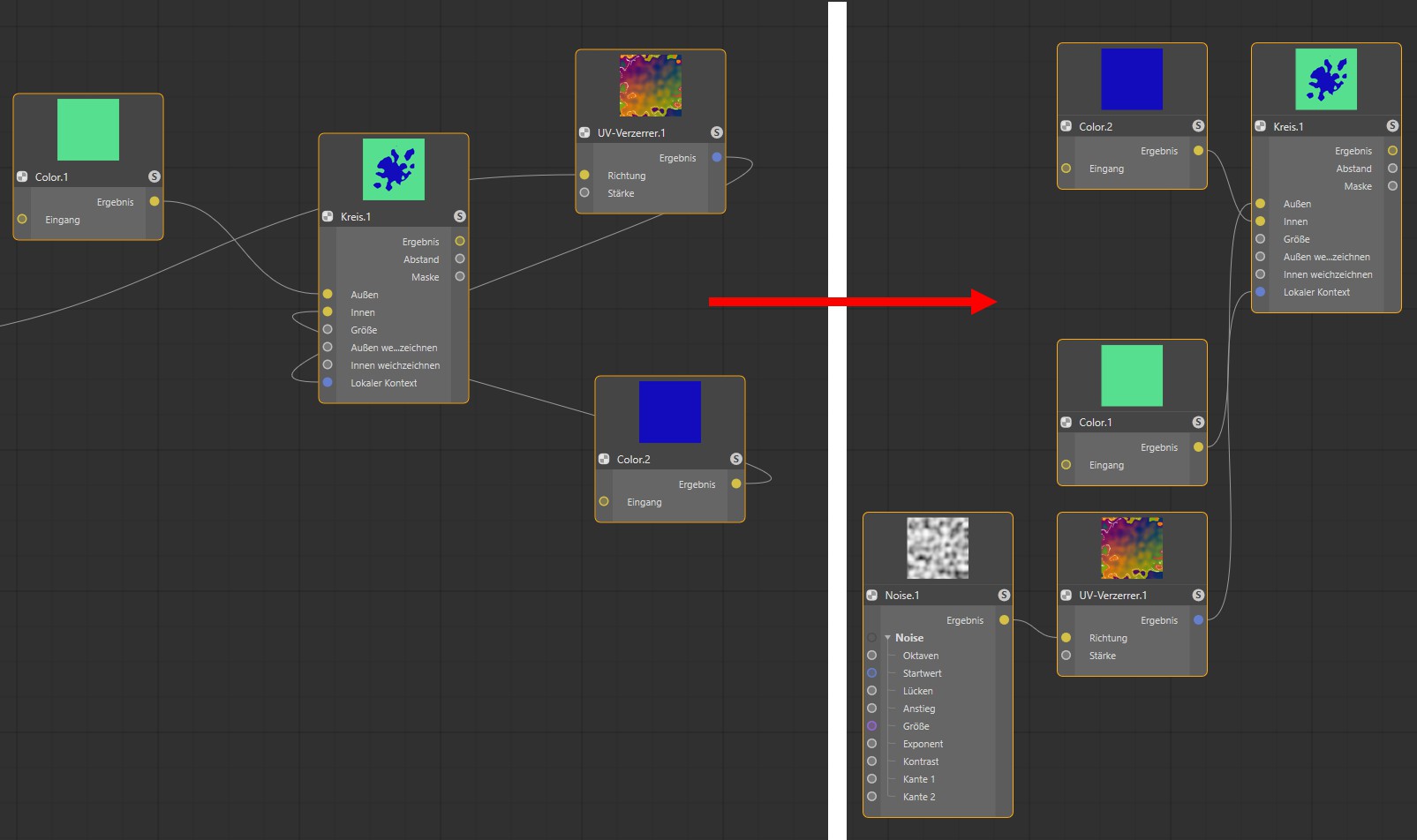Click the Color.2 node icon in left graph

[x=604, y=459]
